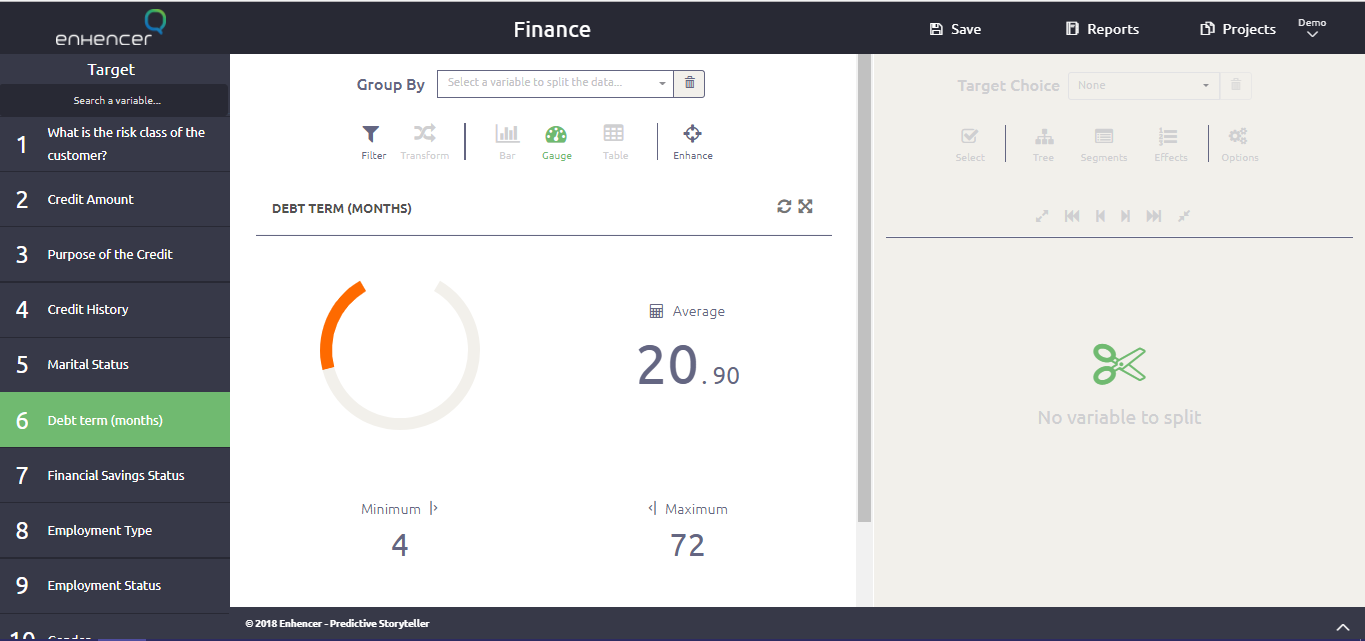Click the average value 20.90
1365x641 pixels.
click(688, 365)
